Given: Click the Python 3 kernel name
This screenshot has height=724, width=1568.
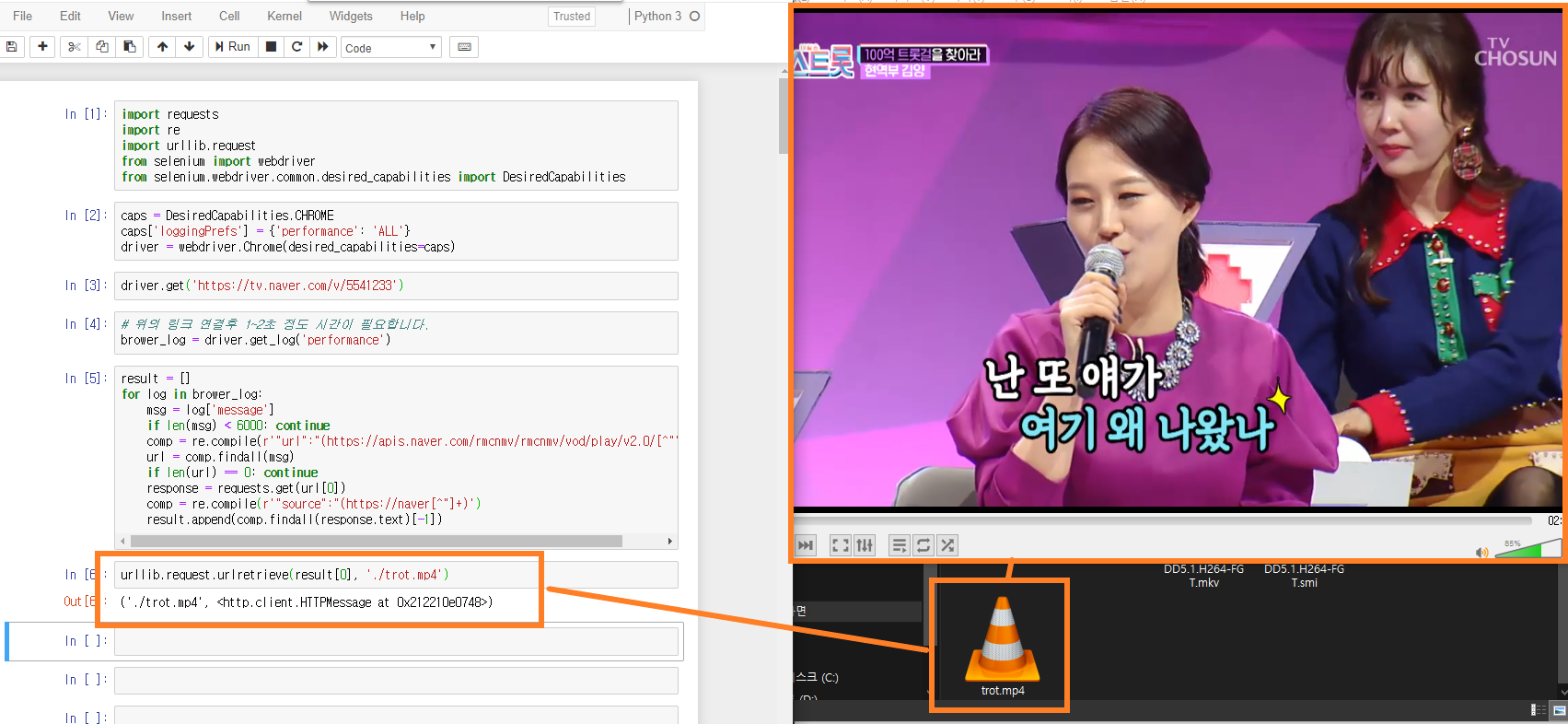Looking at the screenshot, I should [657, 16].
